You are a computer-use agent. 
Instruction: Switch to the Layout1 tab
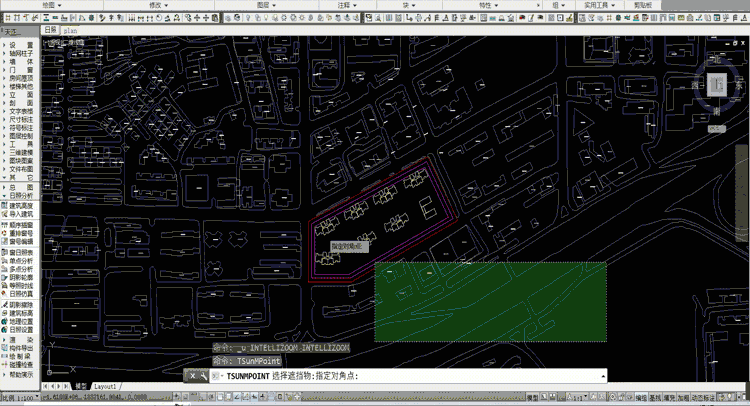pyautogui.click(x=106, y=386)
